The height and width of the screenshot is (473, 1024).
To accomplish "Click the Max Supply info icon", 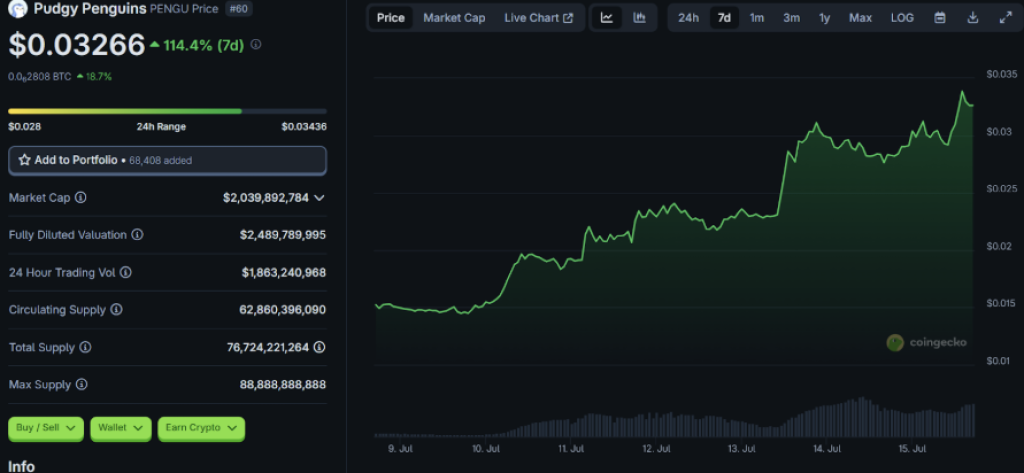I will (x=81, y=385).
